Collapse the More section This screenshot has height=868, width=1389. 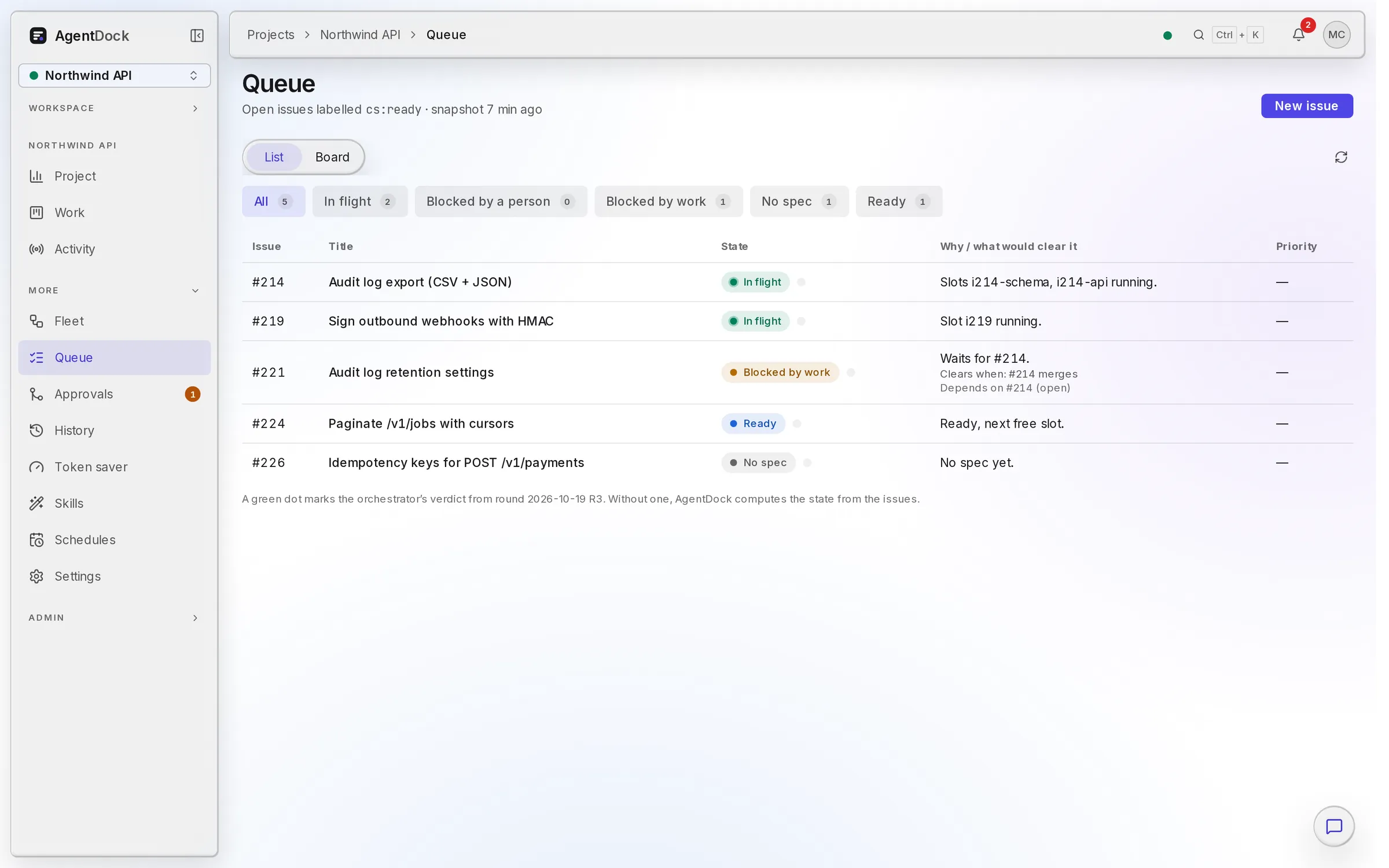(x=114, y=290)
